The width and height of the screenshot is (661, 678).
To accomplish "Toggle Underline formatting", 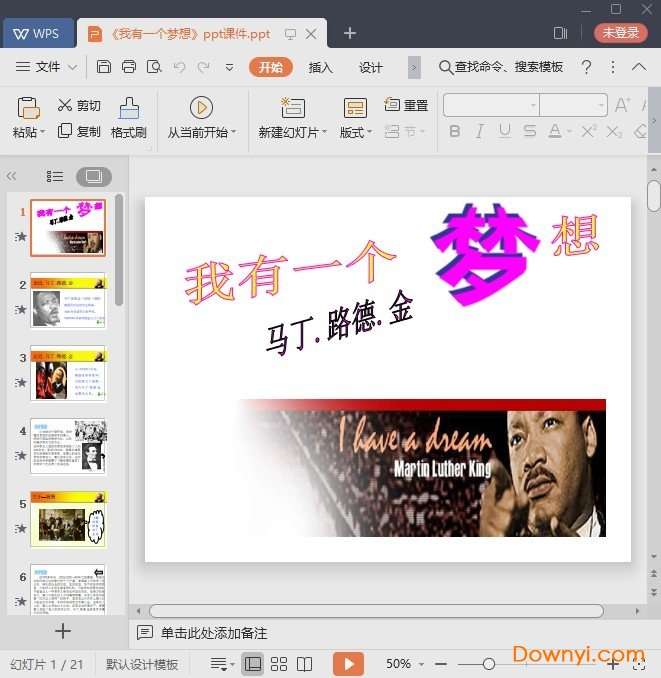I will (505, 131).
